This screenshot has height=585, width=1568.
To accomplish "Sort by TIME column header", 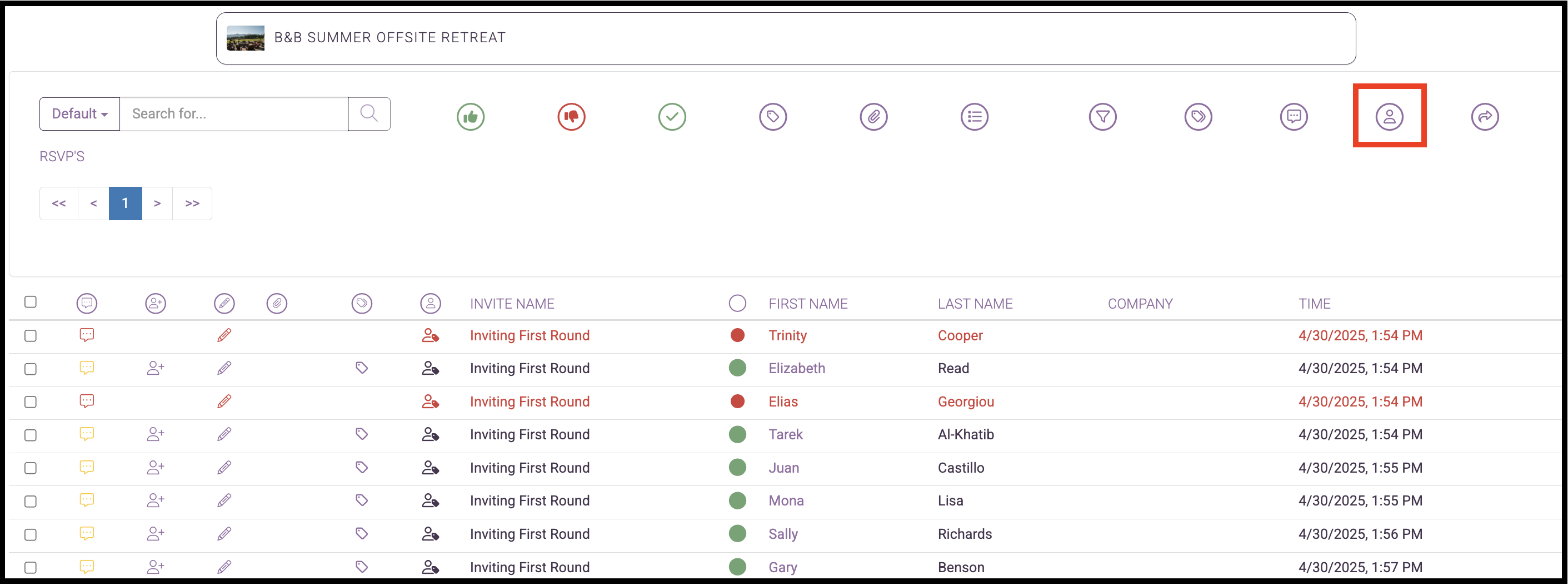I will [1314, 304].
